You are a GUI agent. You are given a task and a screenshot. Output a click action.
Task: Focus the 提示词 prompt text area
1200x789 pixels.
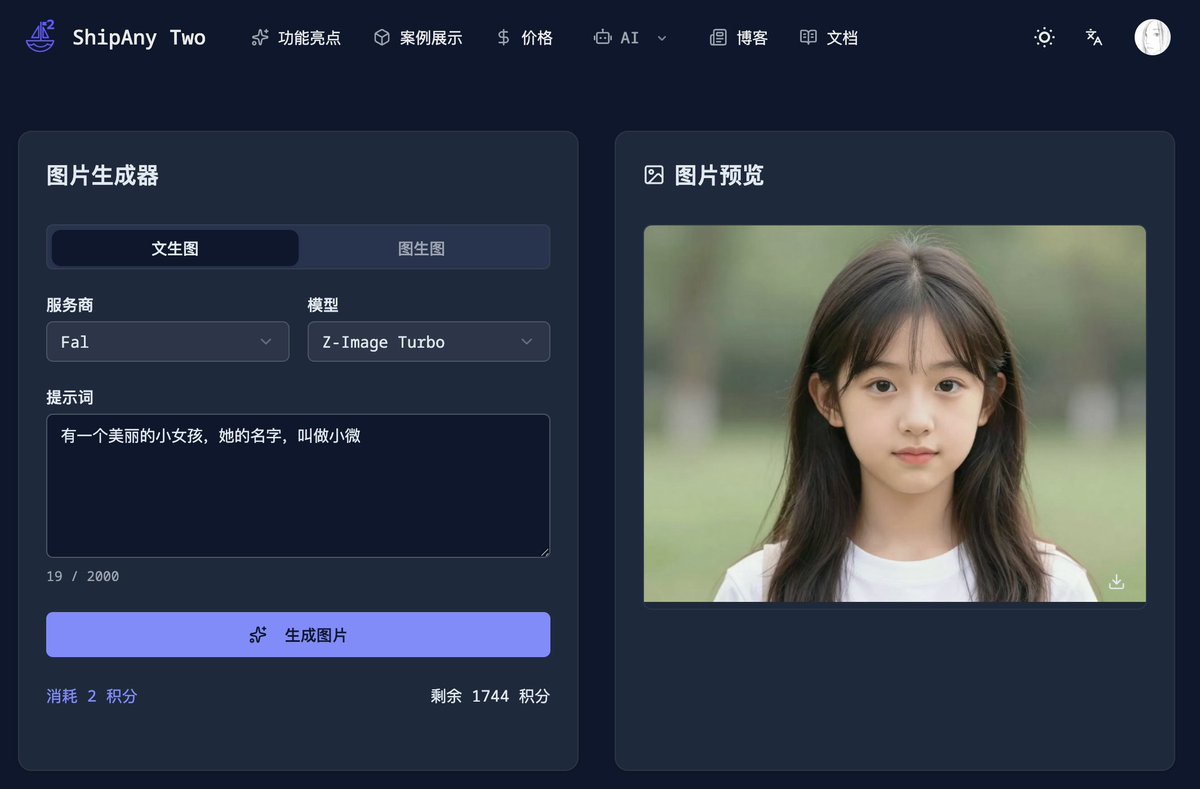(298, 486)
